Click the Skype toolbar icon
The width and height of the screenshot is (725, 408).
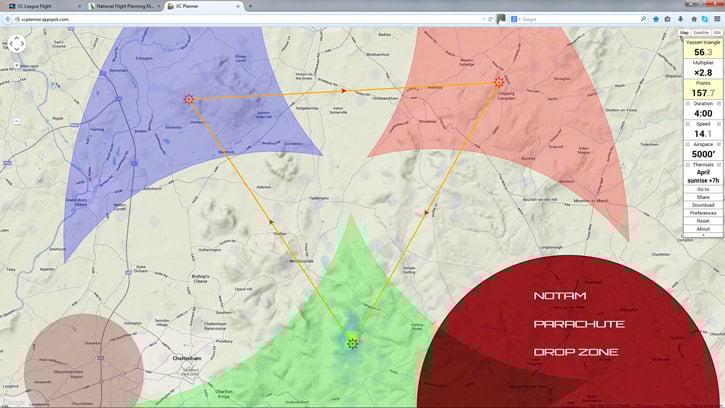705,18
